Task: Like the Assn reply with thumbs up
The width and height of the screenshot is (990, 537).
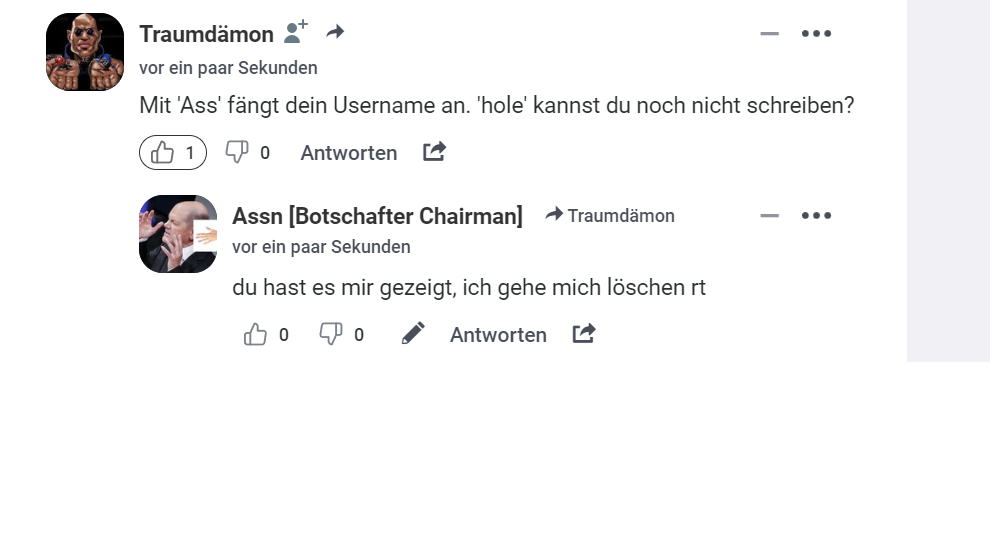Action: click(256, 335)
